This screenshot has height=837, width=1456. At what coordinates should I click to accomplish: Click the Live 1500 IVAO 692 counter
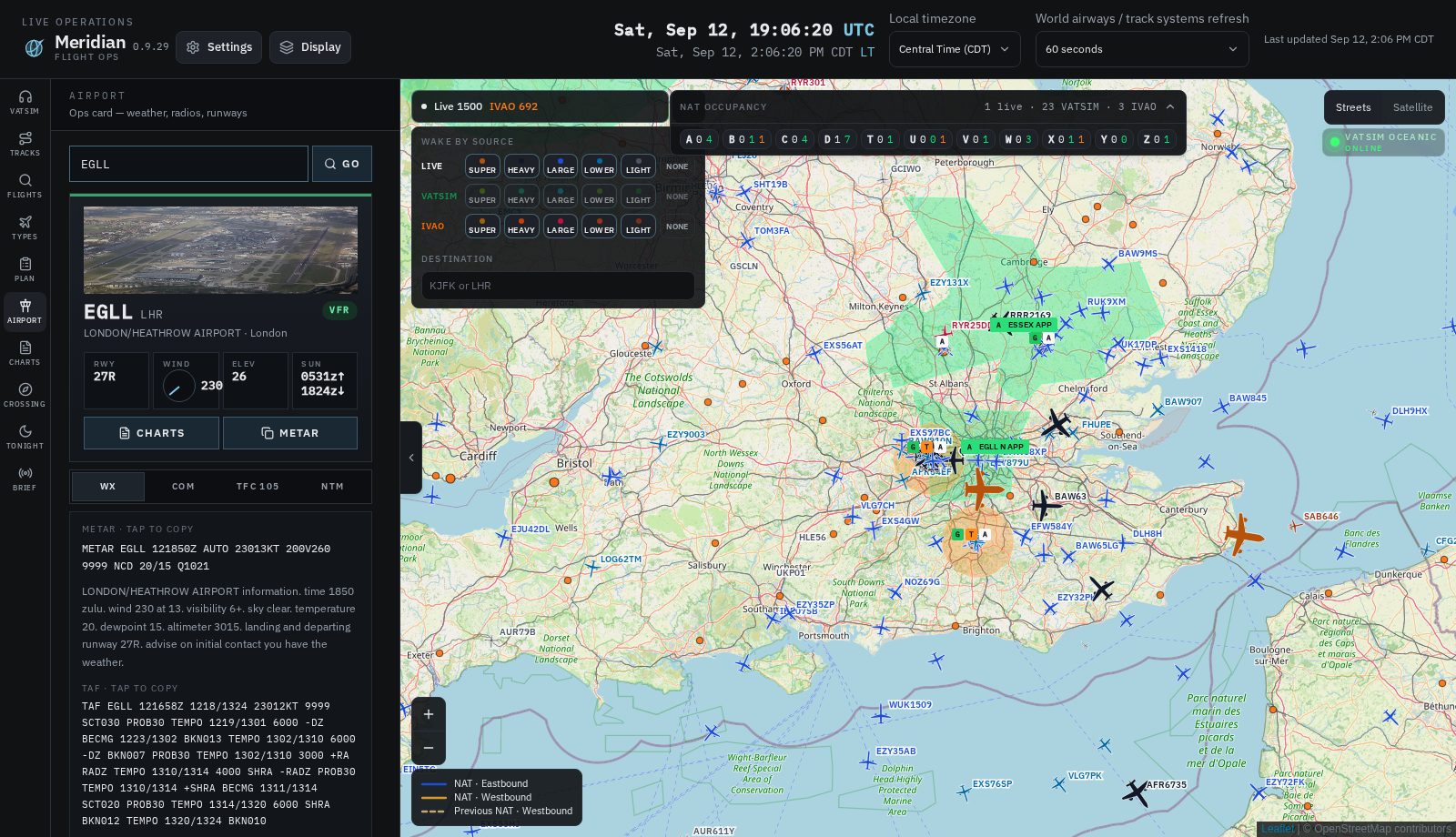tap(540, 106)
